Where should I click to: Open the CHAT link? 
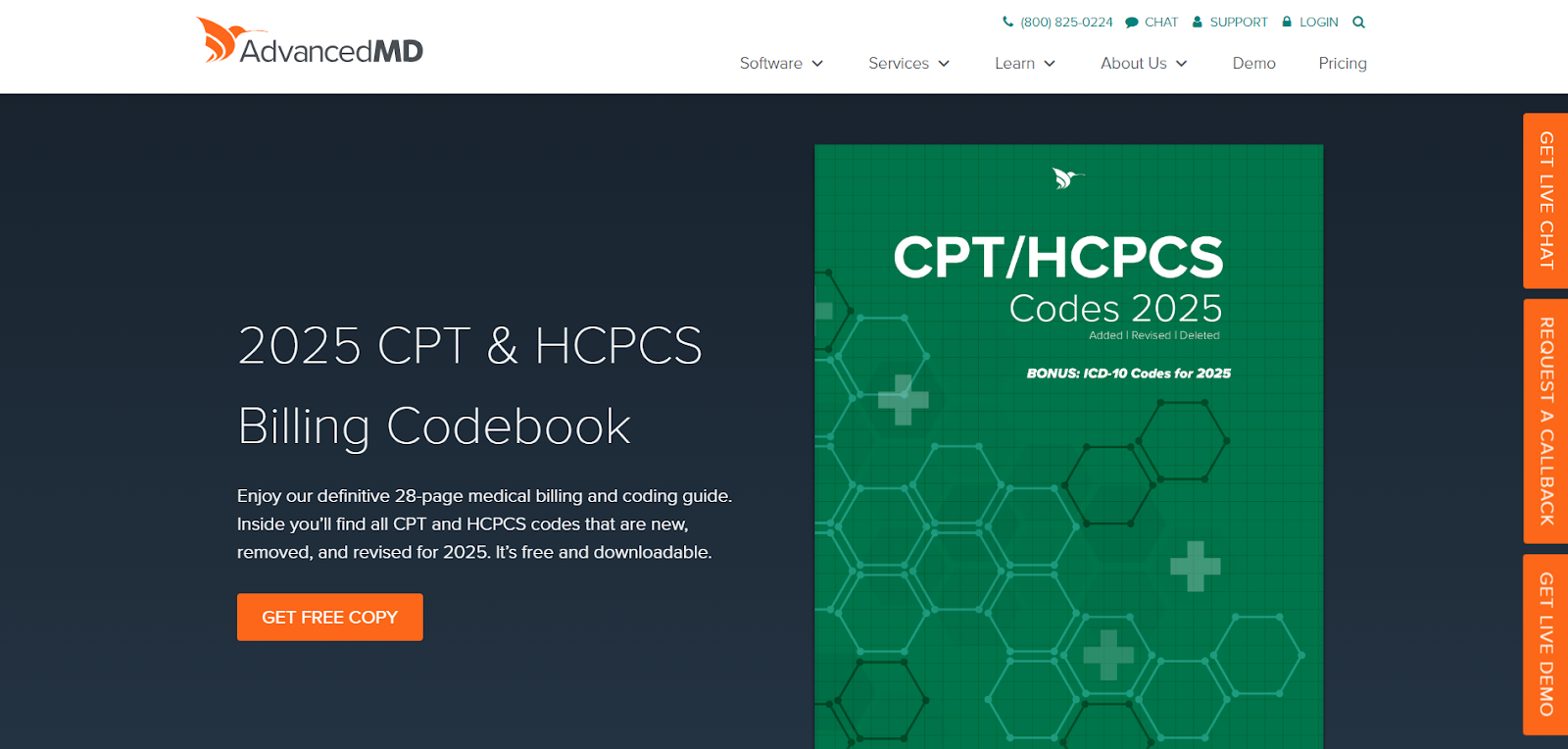[x=1161, y=22]
